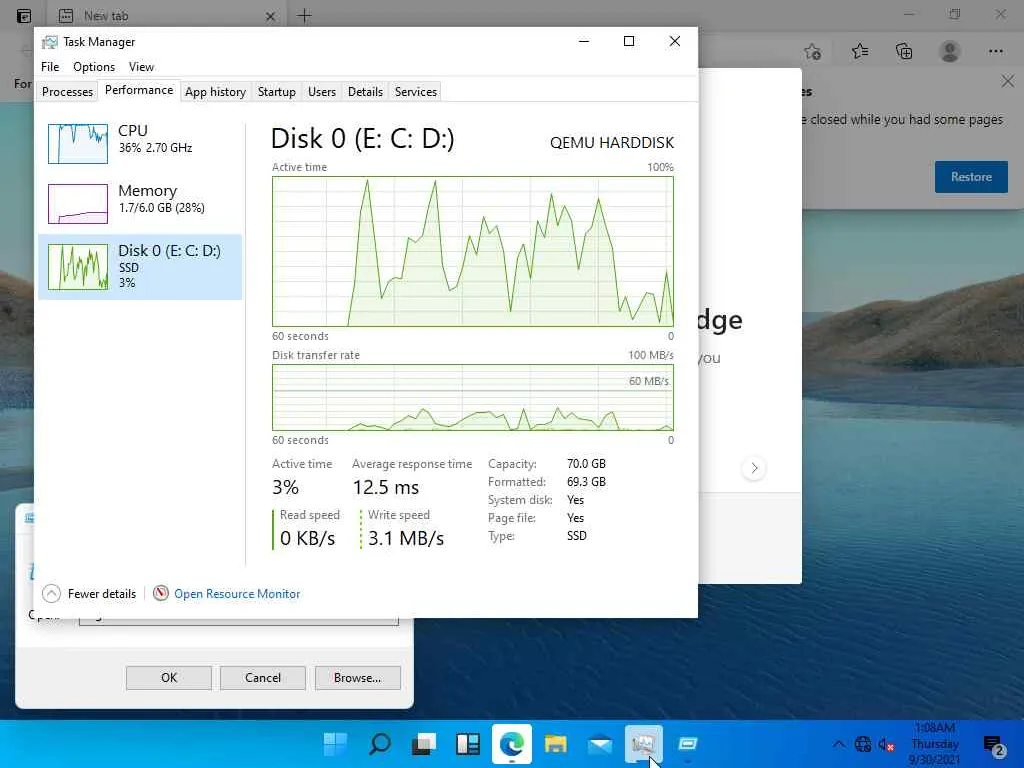This screenshot has width=1024, height=768.
Task: Open Windows Start menu
Action: (x=336, y=744)
